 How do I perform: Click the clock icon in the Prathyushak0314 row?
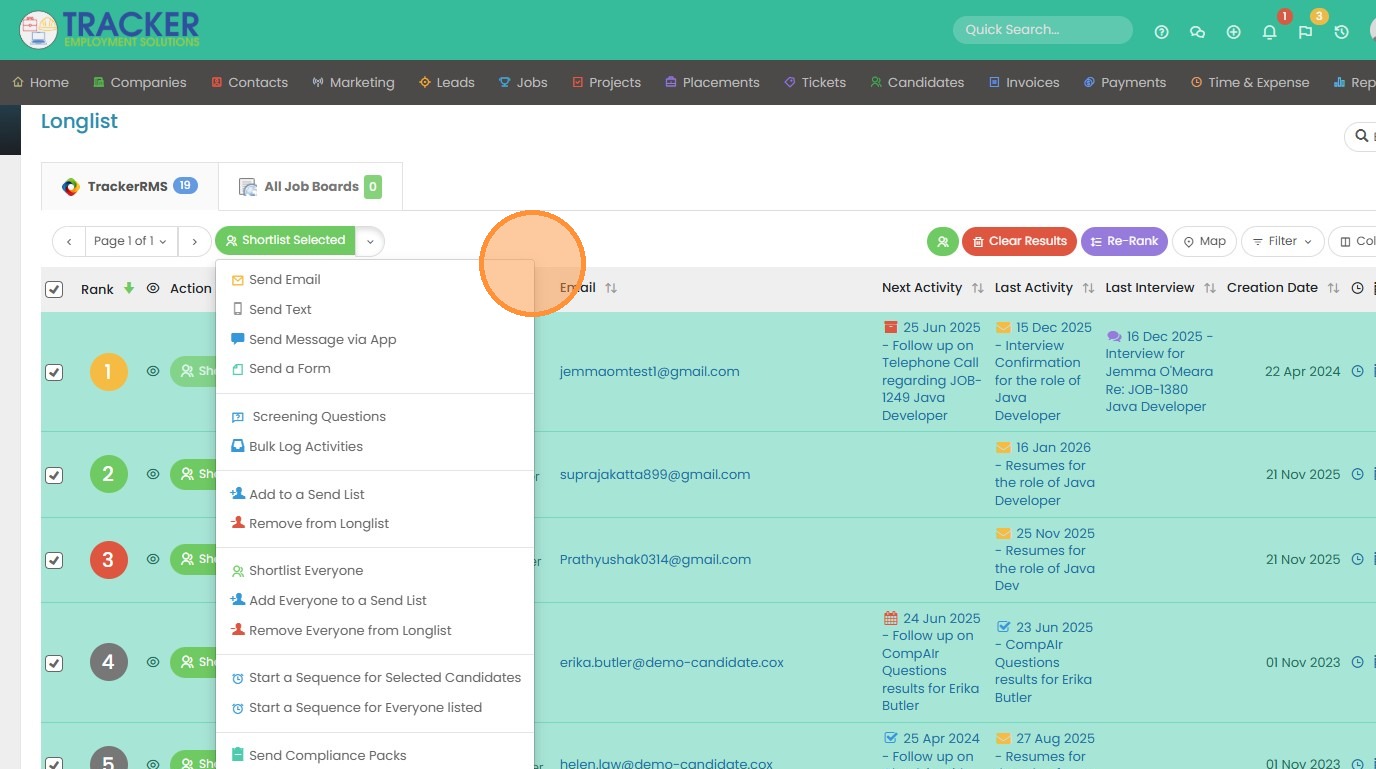click(1358, 560)
